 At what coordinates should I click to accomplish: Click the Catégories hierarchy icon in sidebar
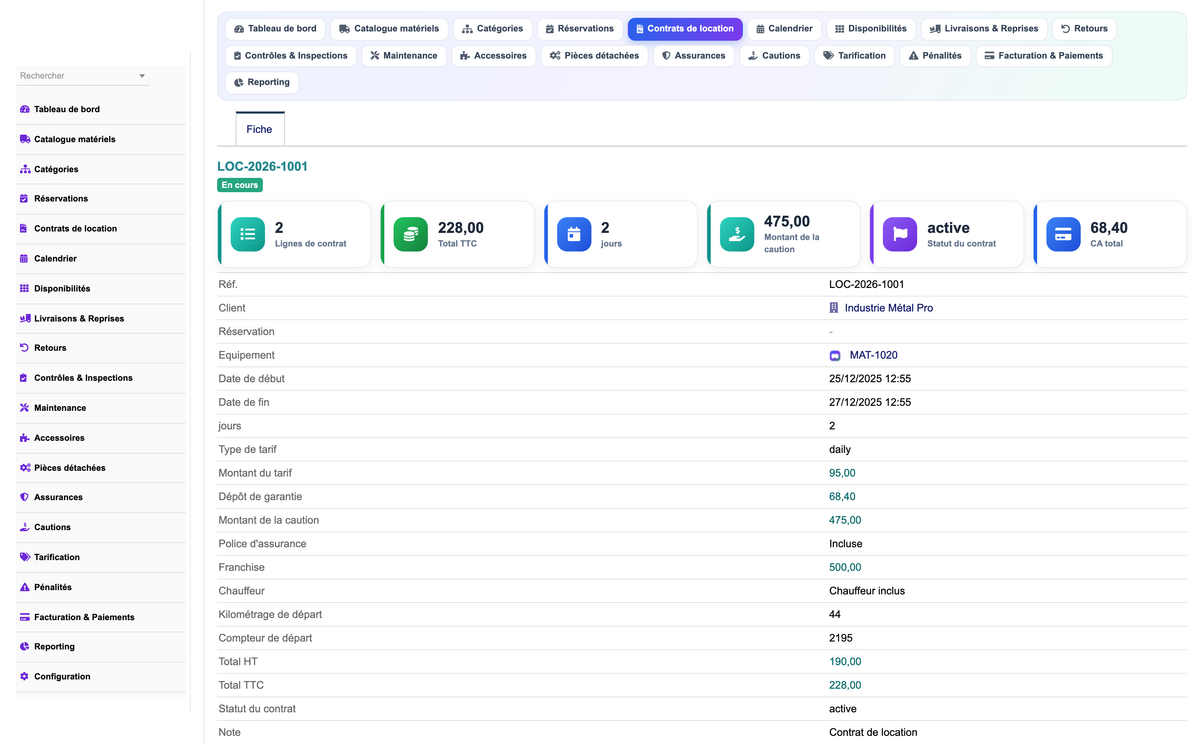click(x=24, y=169)
